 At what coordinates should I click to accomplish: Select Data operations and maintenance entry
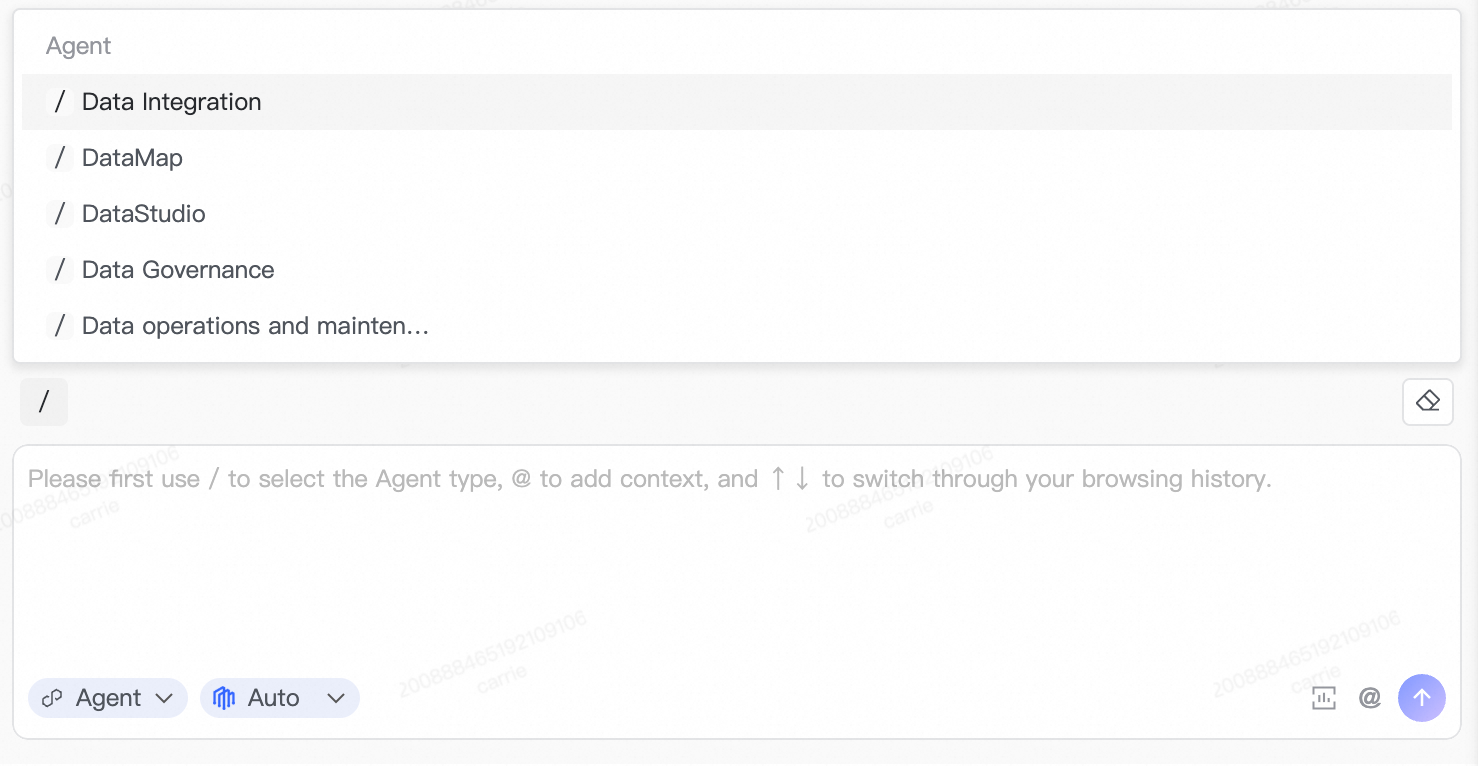pos(255,326)
